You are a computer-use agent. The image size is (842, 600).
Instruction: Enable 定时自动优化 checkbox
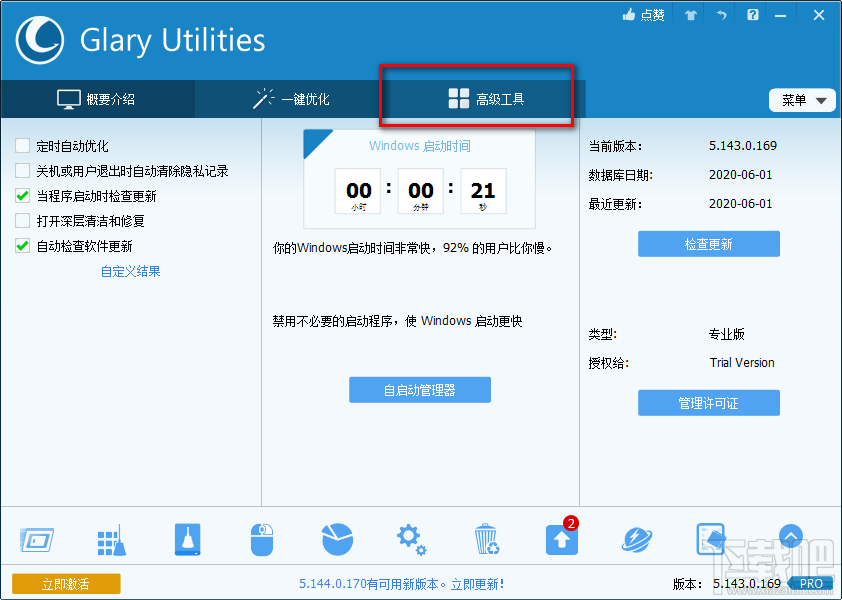pyautogui.click(x=22, y=145)
